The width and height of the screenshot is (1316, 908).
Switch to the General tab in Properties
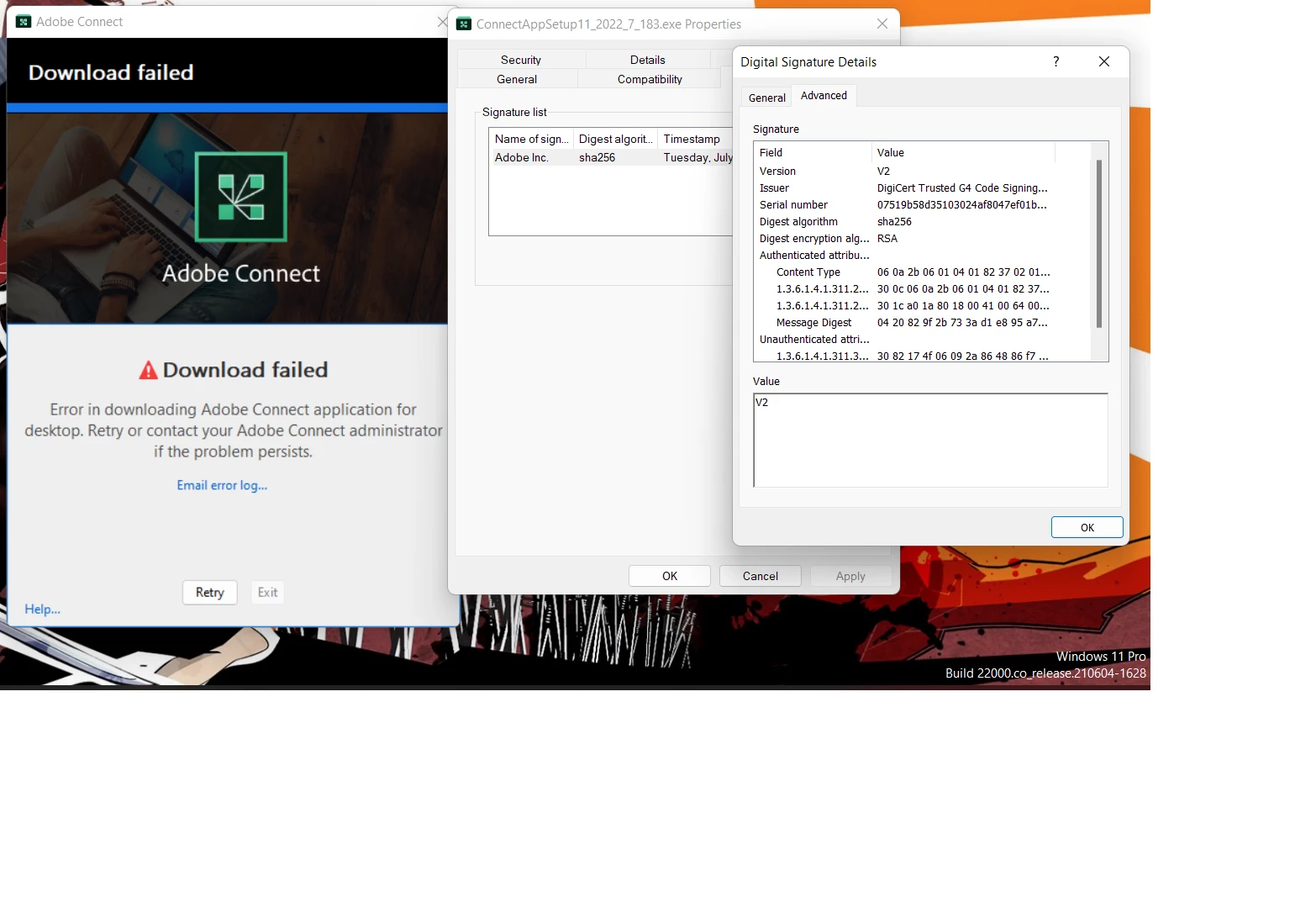point(517,79)
